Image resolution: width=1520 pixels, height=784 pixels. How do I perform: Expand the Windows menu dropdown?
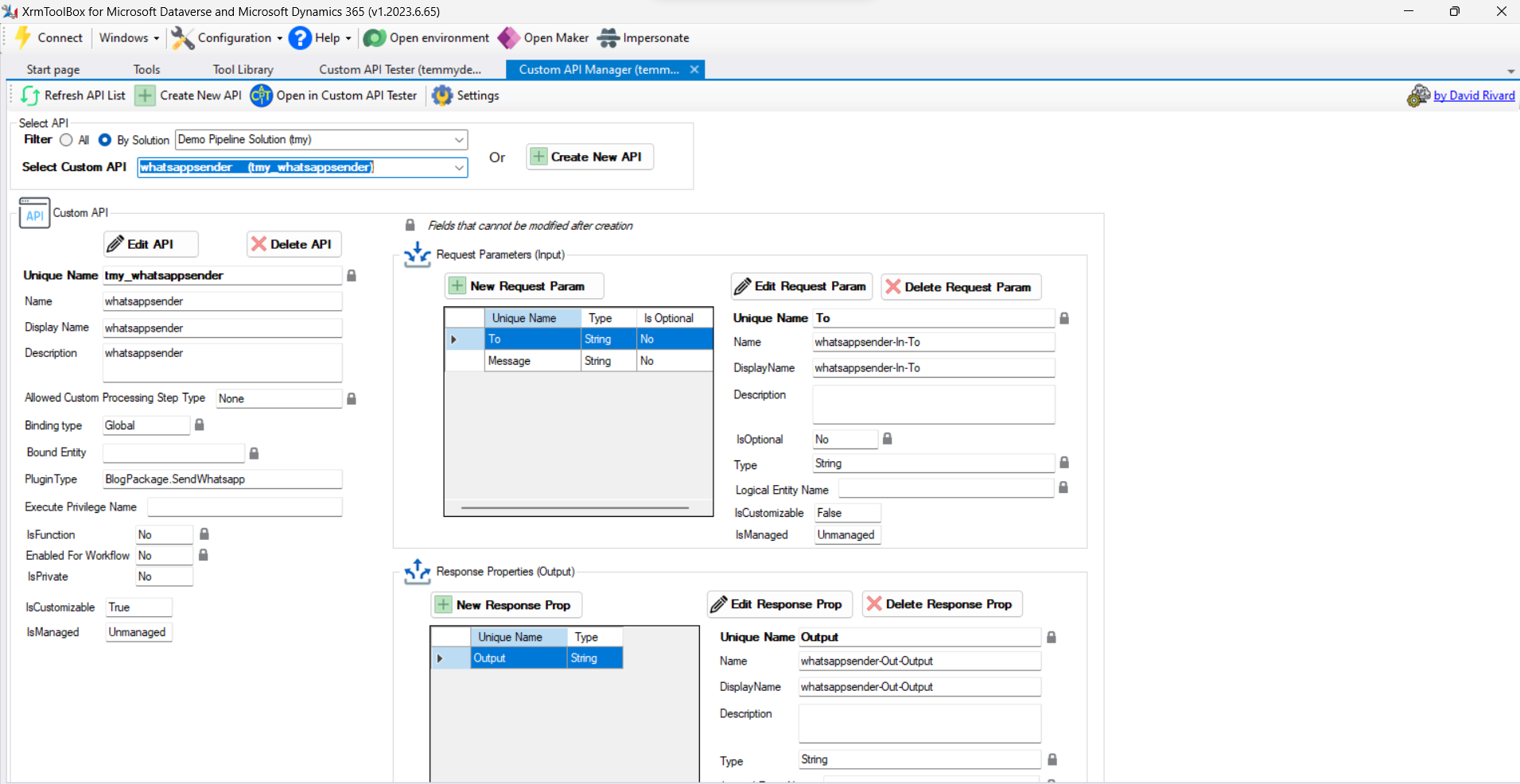click(156, 38)
